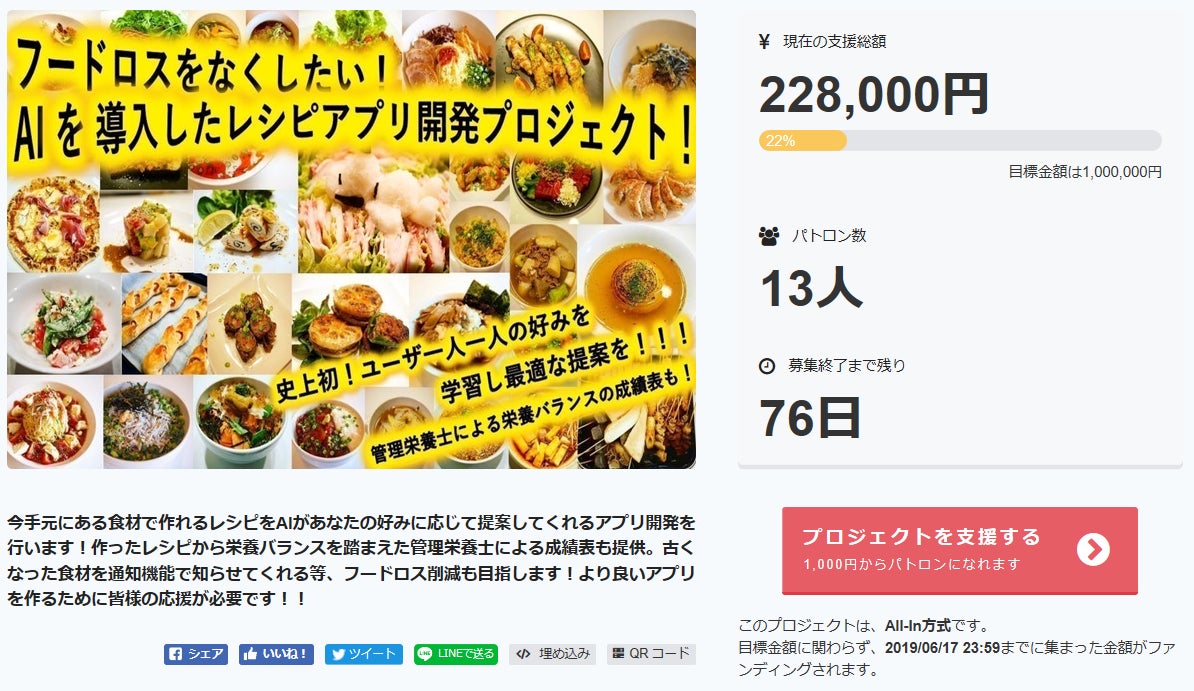Share the project on Facebook (シェア)

point(196,654)
